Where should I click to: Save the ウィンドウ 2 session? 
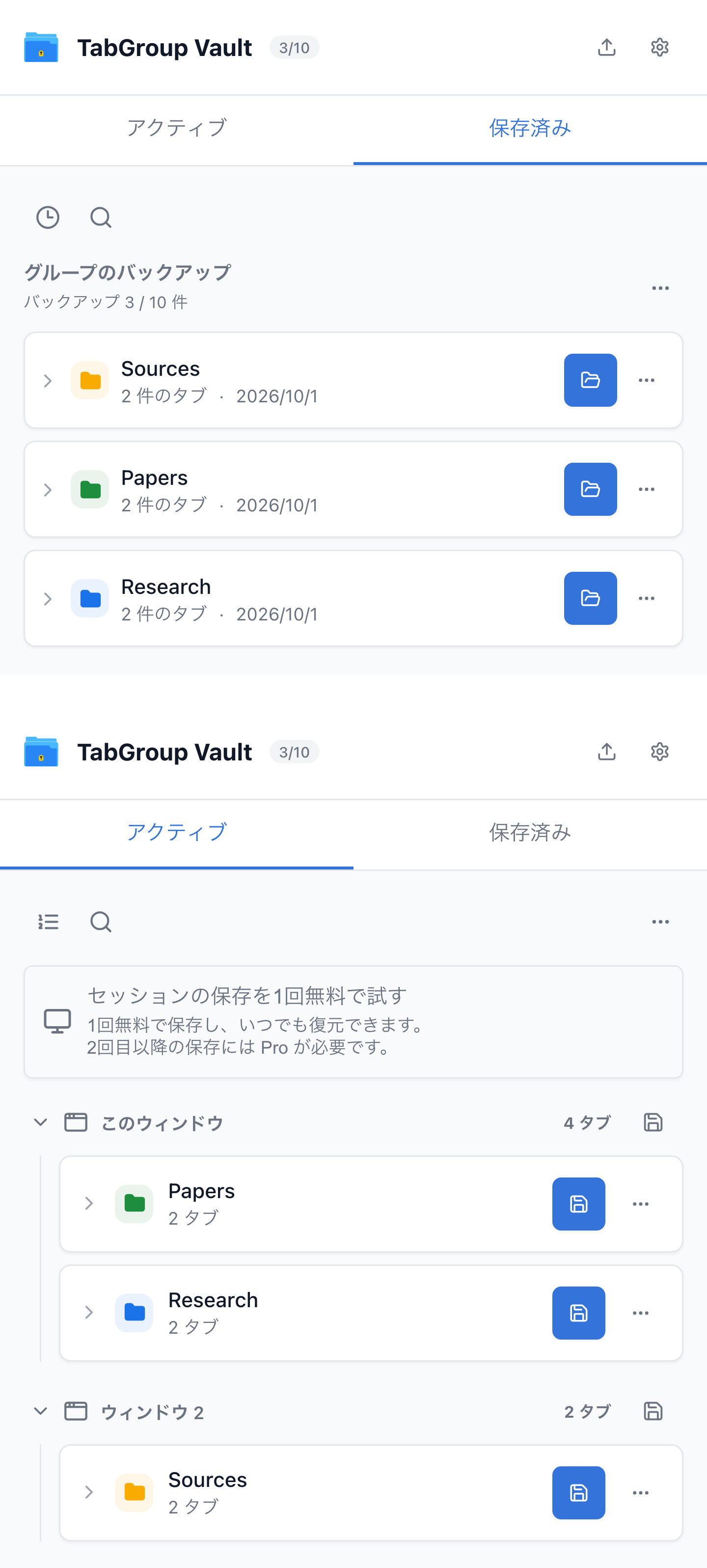tap(653, 1411)
